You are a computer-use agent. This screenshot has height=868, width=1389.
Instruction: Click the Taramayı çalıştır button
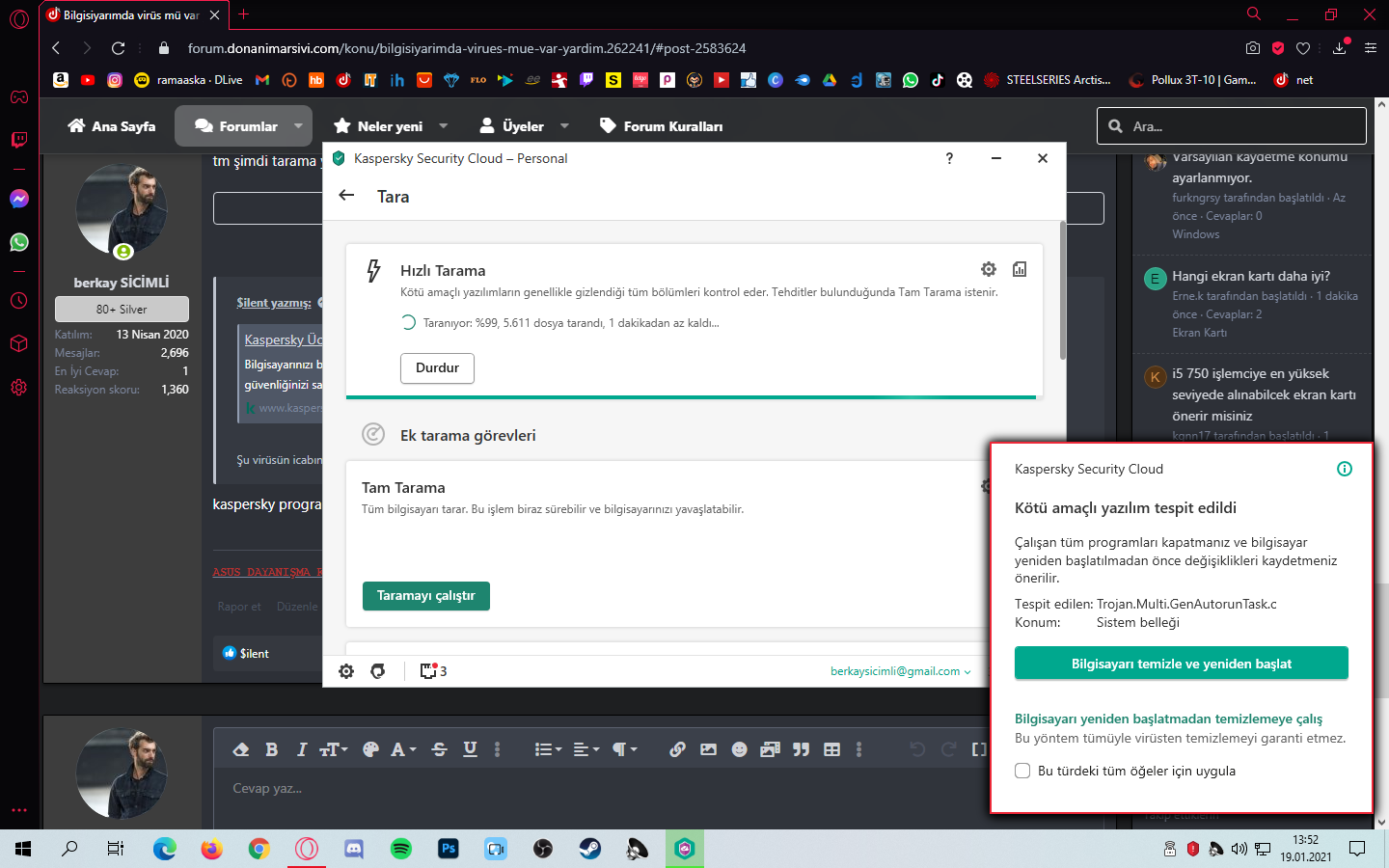(x=426, y=596)
